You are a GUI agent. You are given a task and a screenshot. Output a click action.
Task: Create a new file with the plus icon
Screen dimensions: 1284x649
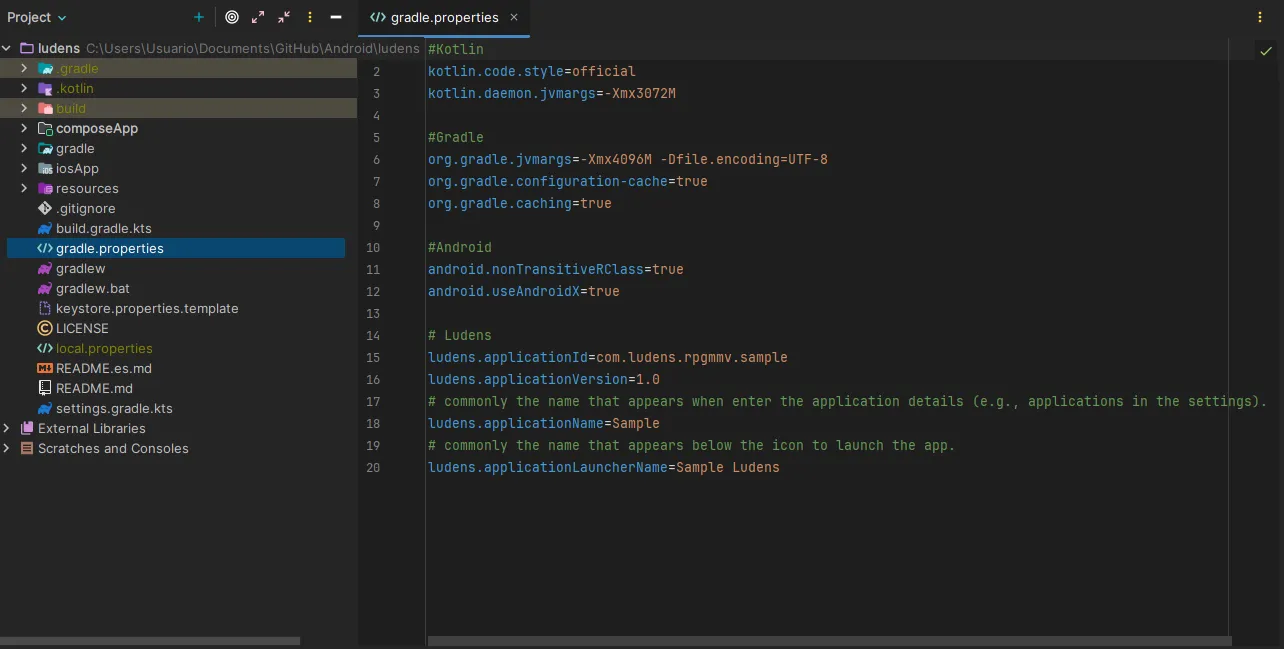point(198,17)
